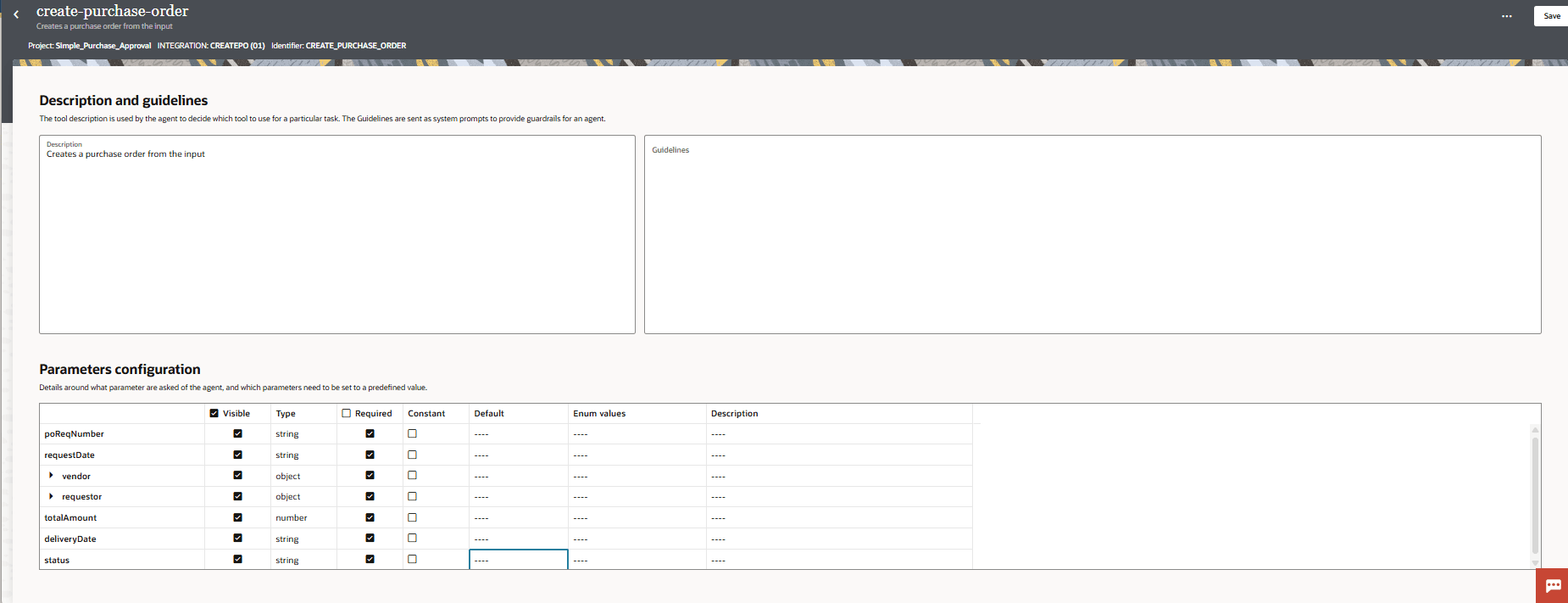This screenshot has width=1568, height=603.
Task: Uncheck Visible for poReqNumber
Action: coord(238,433)
